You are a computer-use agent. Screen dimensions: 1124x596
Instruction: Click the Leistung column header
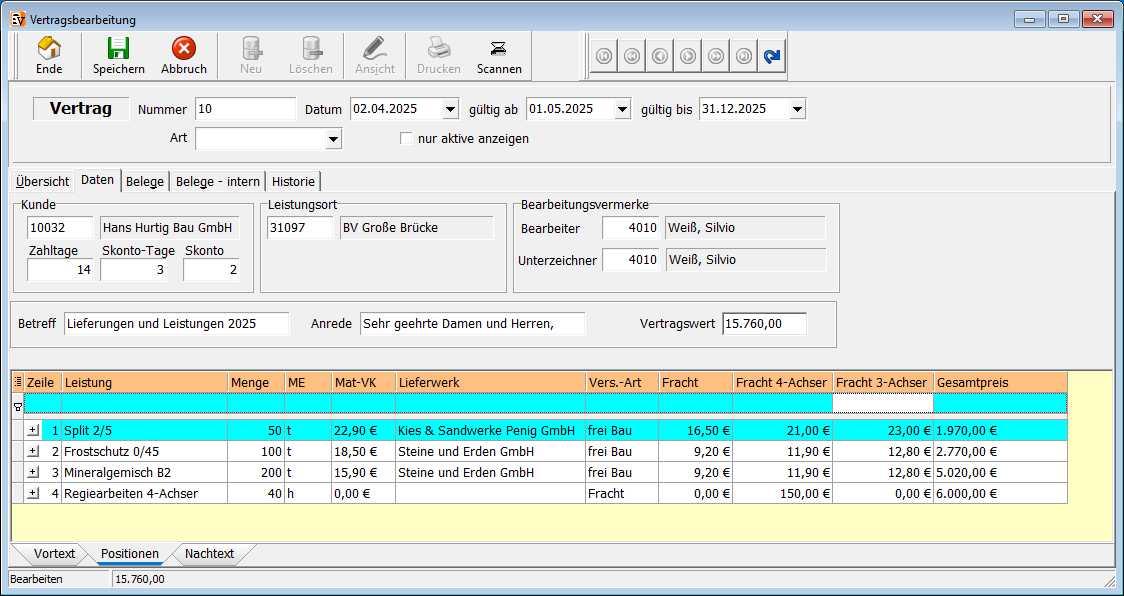pos(144,382)
